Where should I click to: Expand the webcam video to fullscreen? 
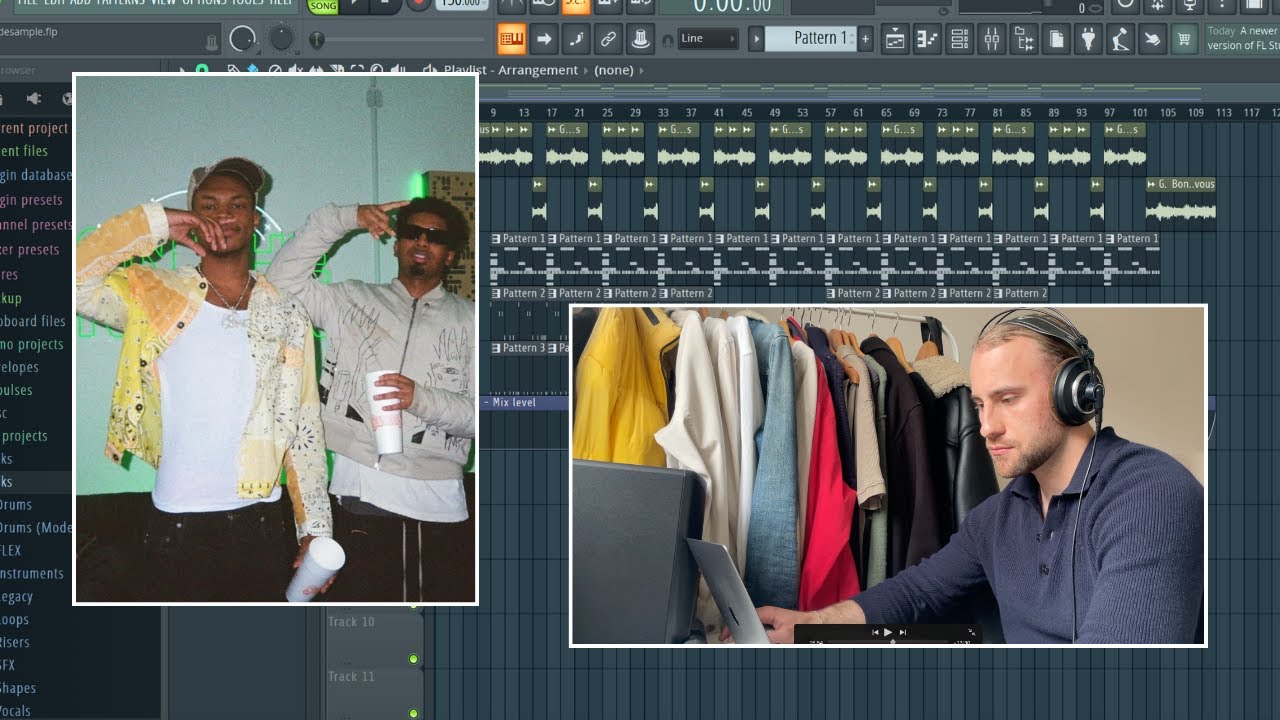tap(971, 632)
